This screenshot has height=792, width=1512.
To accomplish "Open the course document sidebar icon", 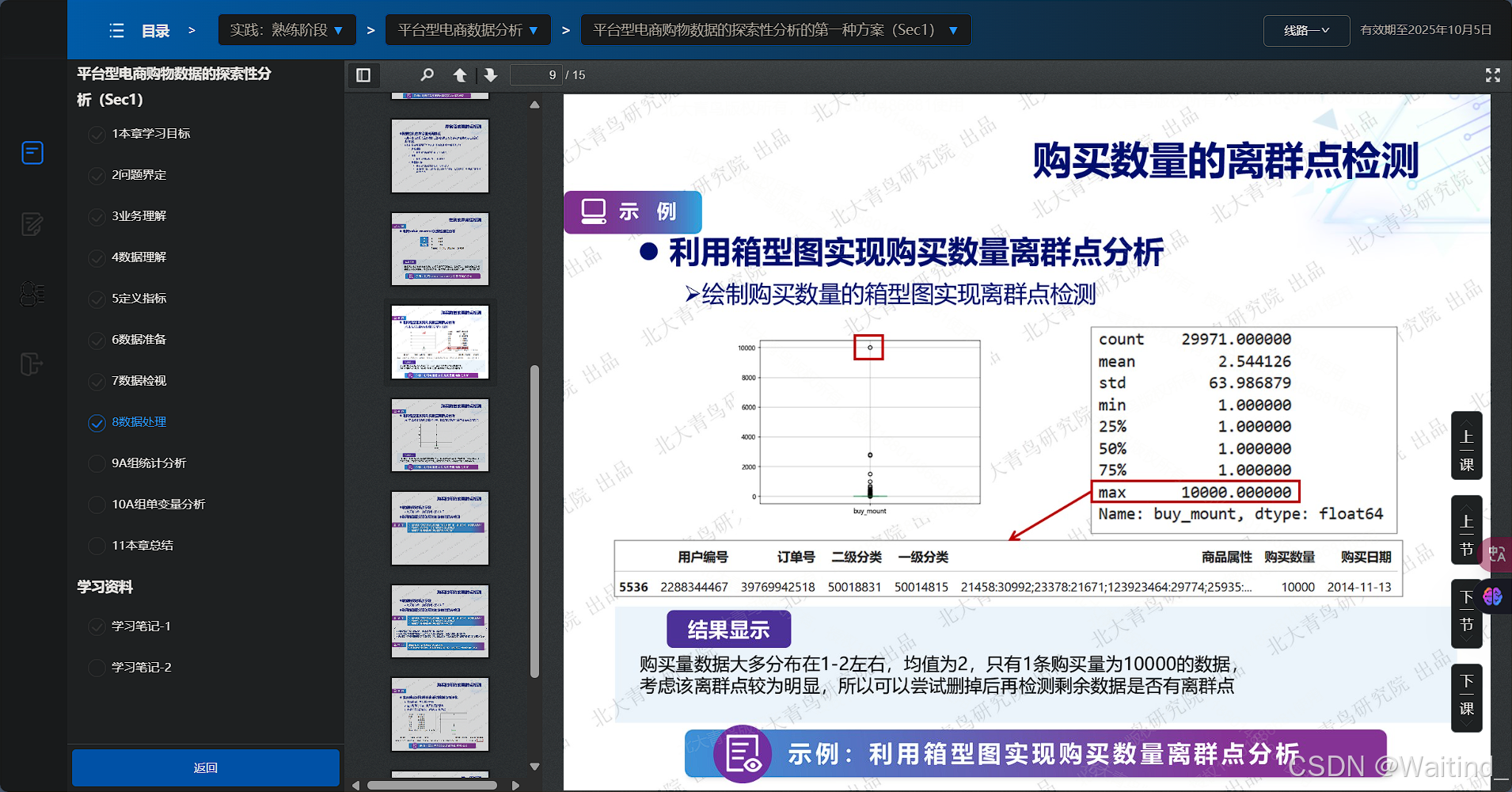I will click(x=32, y=152).
